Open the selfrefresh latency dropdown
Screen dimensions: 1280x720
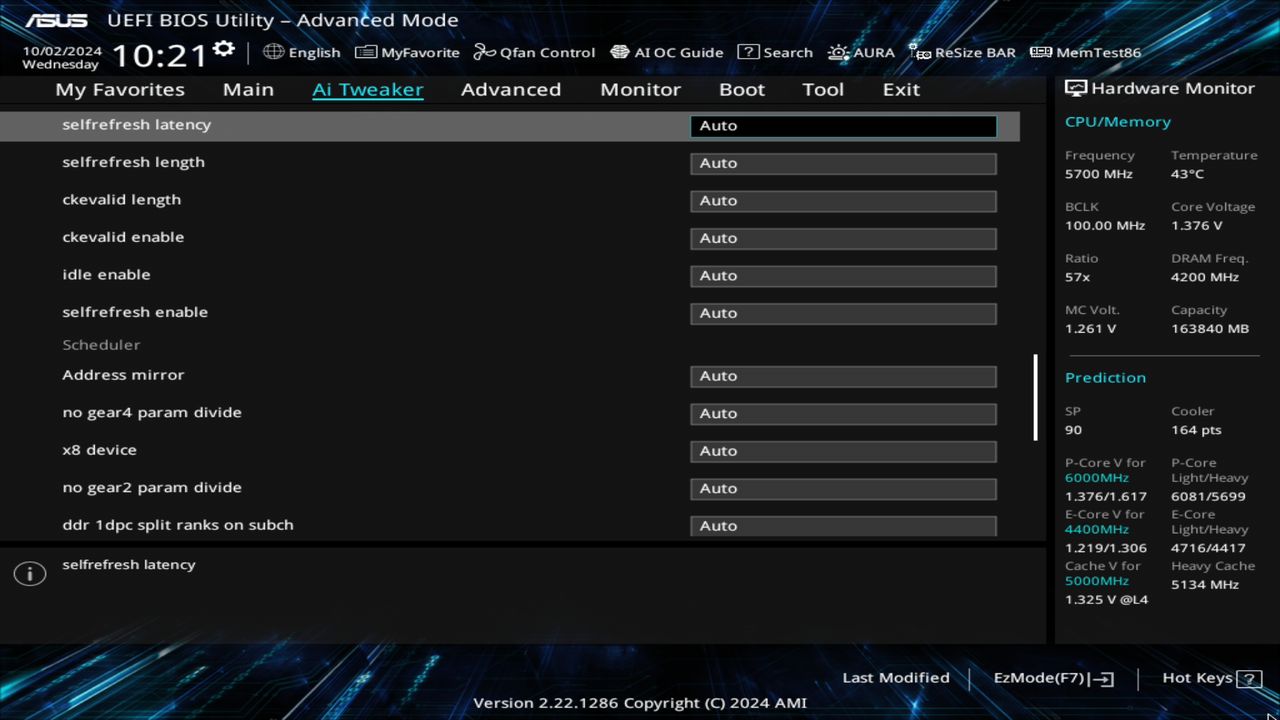tap(842, 125)
